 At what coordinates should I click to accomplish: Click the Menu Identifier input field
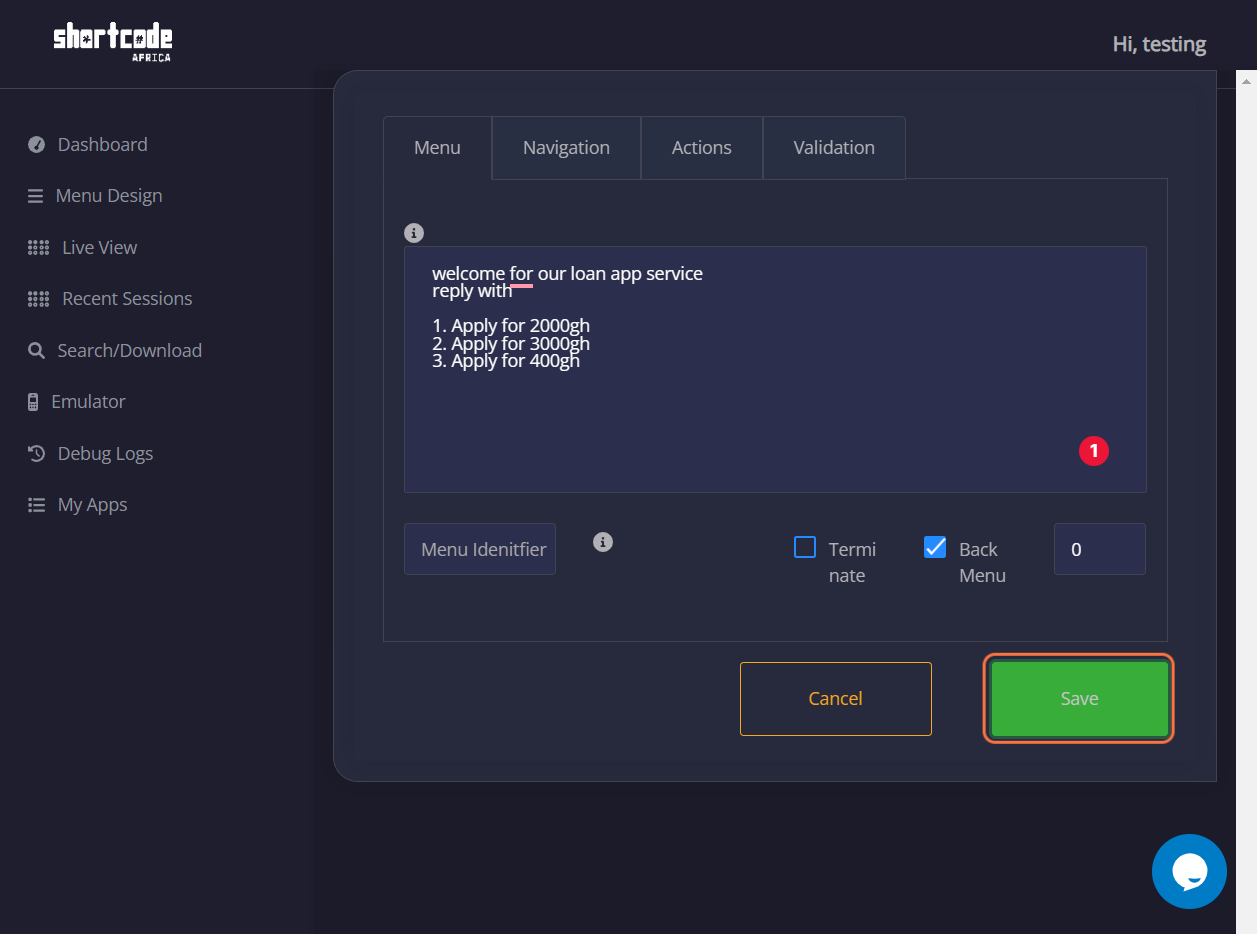pos(480,549)
